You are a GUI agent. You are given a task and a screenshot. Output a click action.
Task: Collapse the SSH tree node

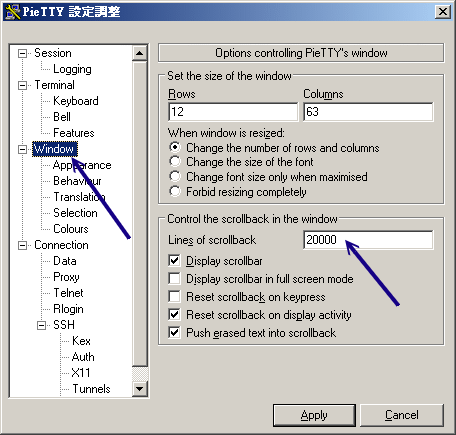coord(41,325)
